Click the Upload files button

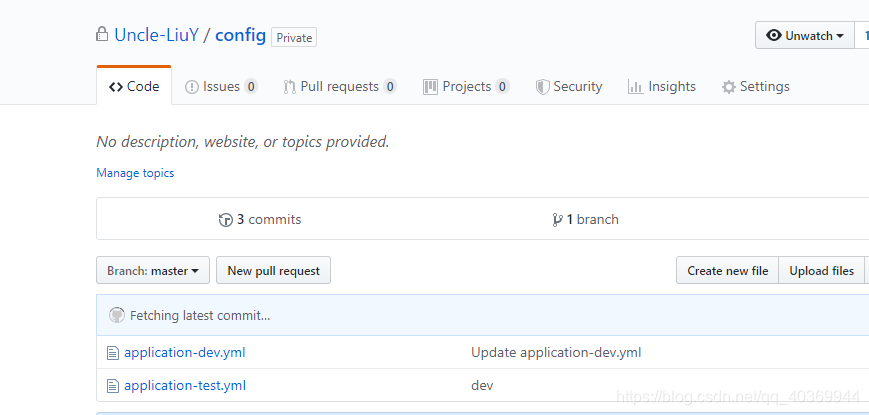pyautogui.click(x=821, y=271)
